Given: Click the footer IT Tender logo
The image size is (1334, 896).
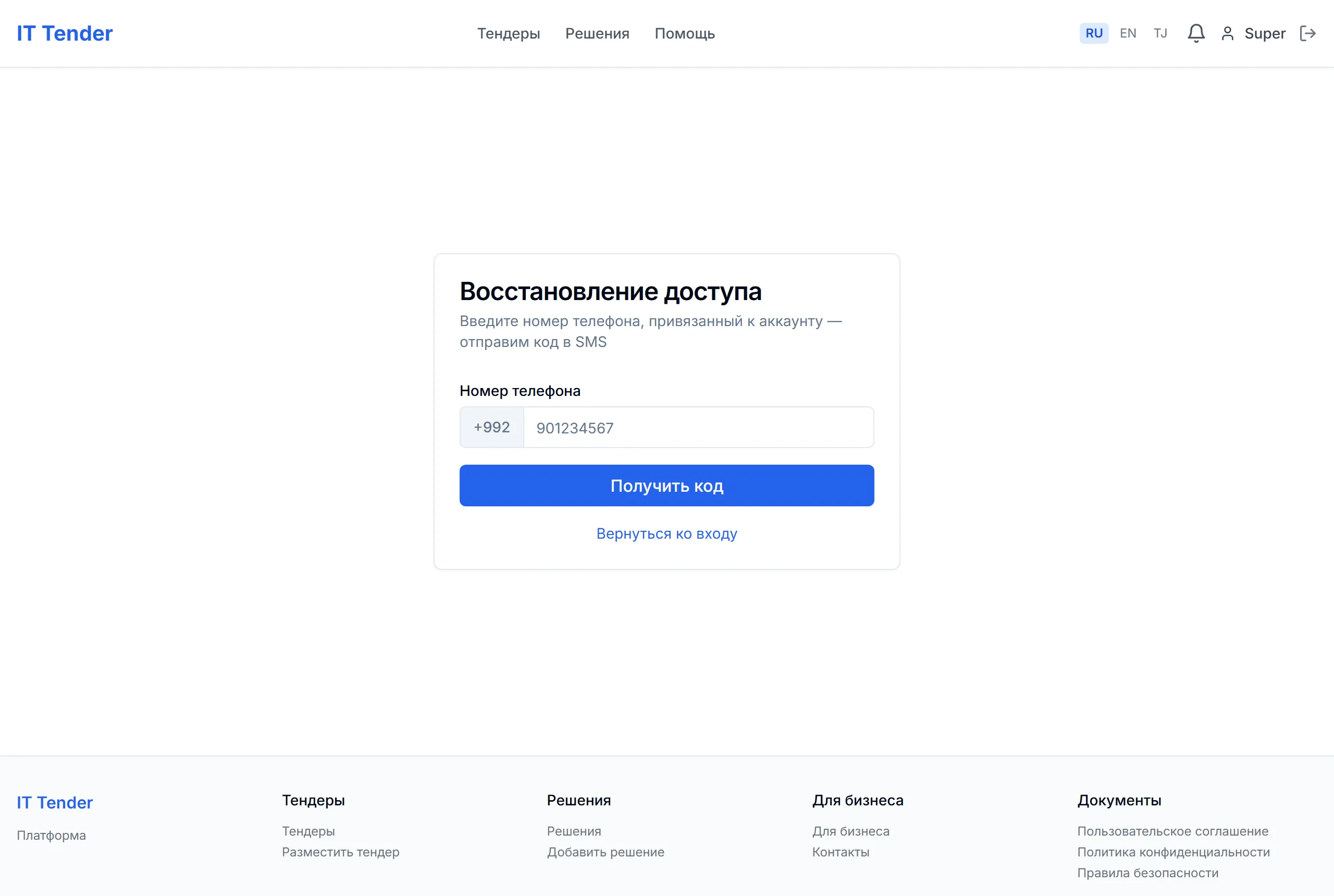Looking at the screenshot, I should click(54, 802).
